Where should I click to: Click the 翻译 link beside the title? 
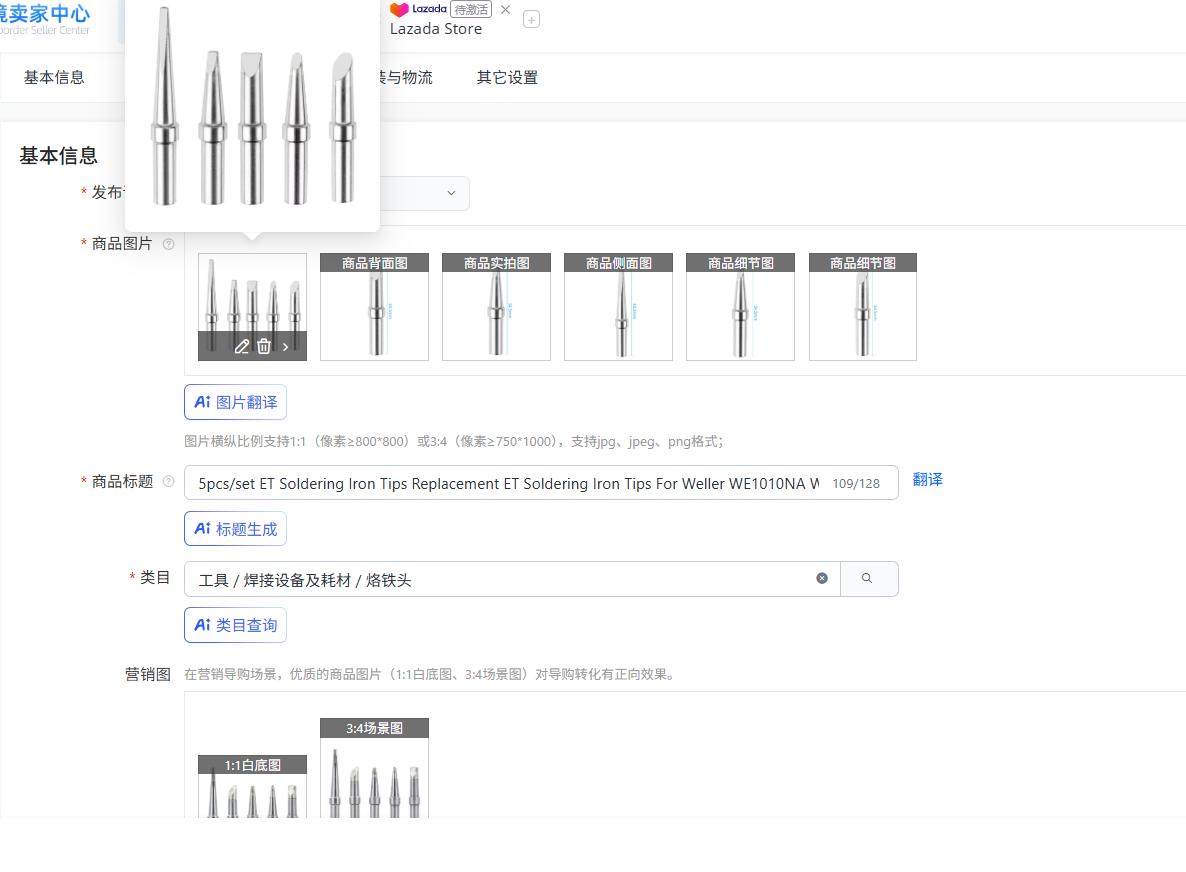(x=927, y=479)
